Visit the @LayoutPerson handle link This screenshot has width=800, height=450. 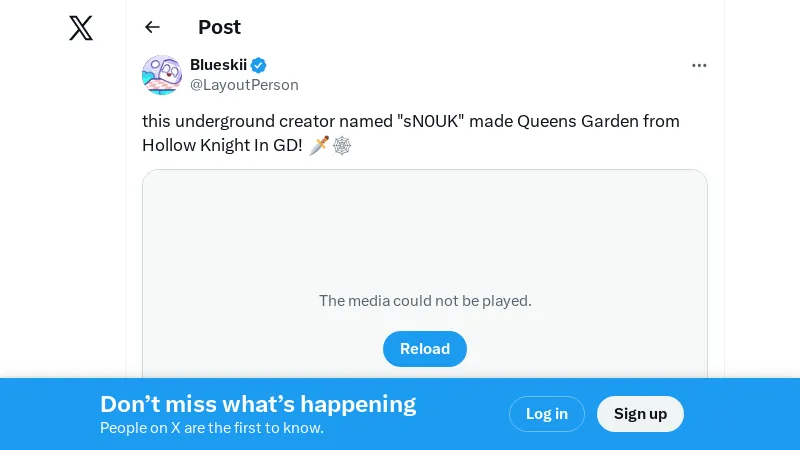tap(244, 85)
